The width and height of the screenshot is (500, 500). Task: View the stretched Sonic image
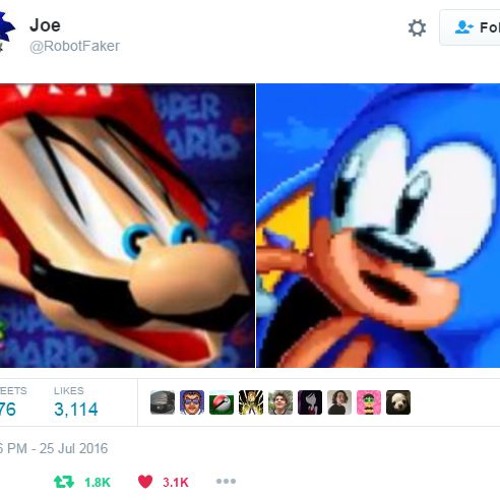click(x=378, y=226)
